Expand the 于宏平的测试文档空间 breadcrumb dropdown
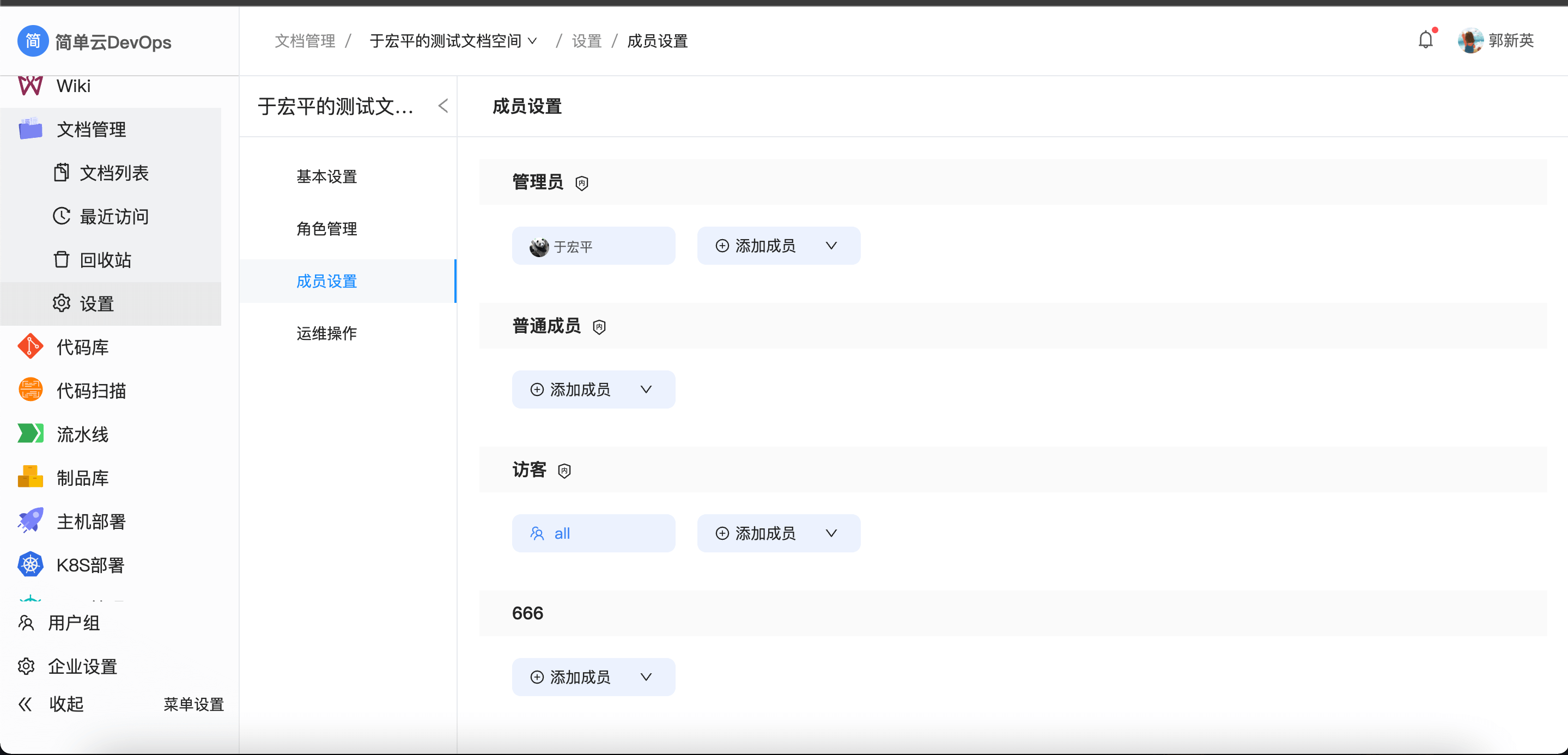This screenshot has height=755, width=1568. point(534,41)
